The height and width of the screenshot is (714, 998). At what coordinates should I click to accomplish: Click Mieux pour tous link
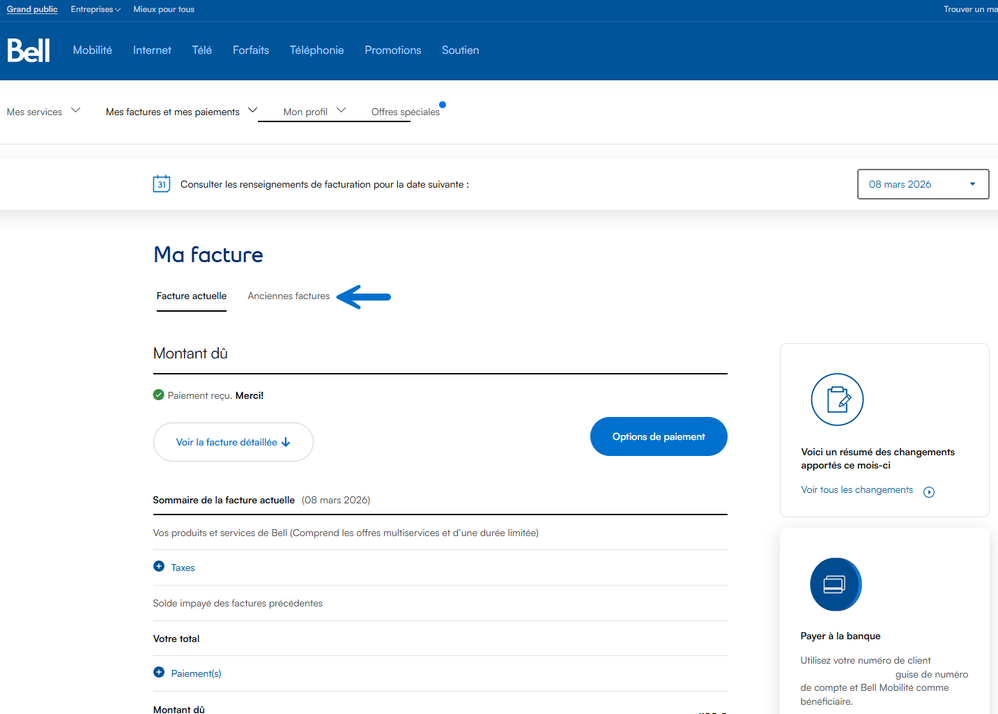(164, 9)
